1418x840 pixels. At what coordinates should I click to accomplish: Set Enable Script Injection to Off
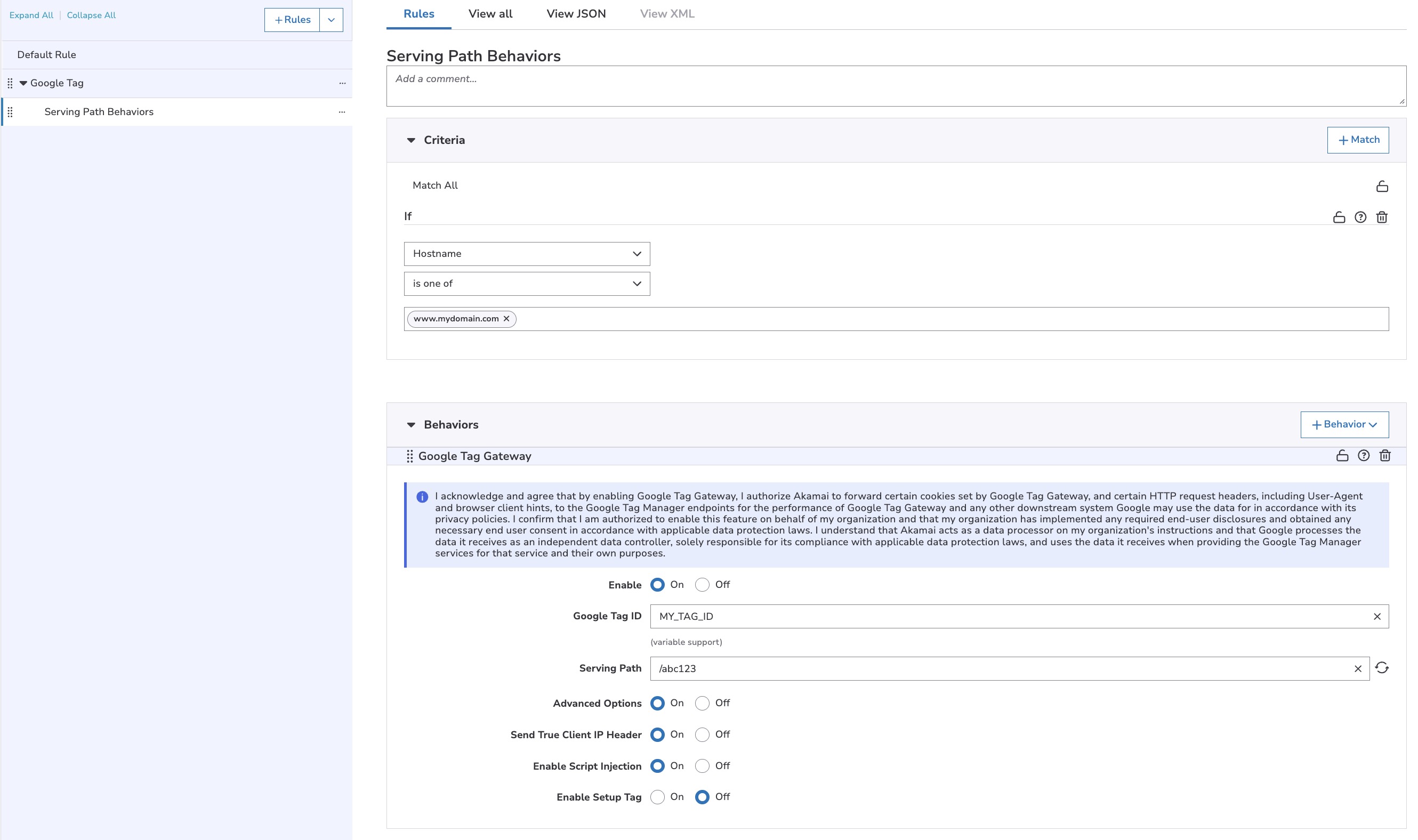pos(702,766)
